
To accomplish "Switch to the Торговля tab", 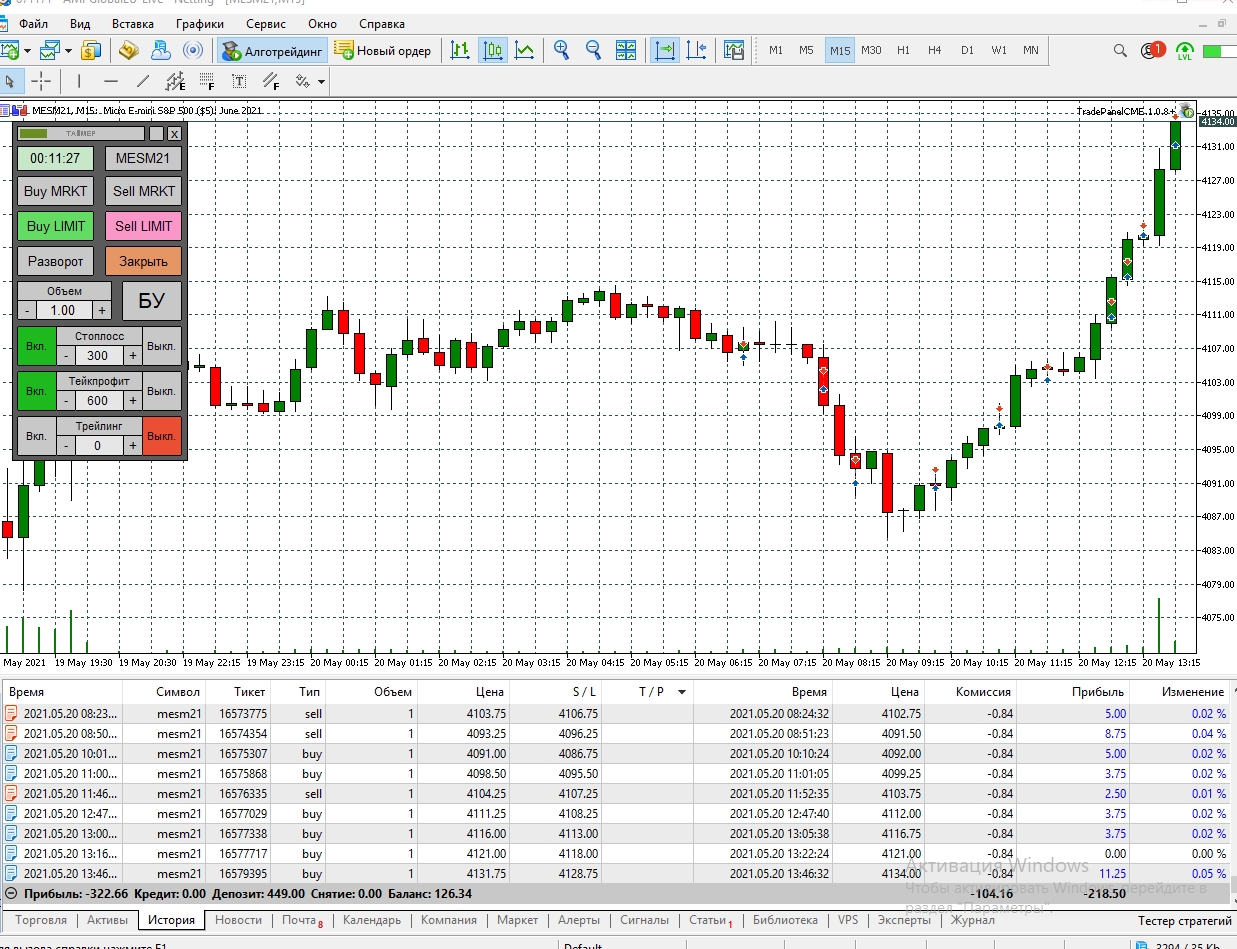I will pos(42,920).
